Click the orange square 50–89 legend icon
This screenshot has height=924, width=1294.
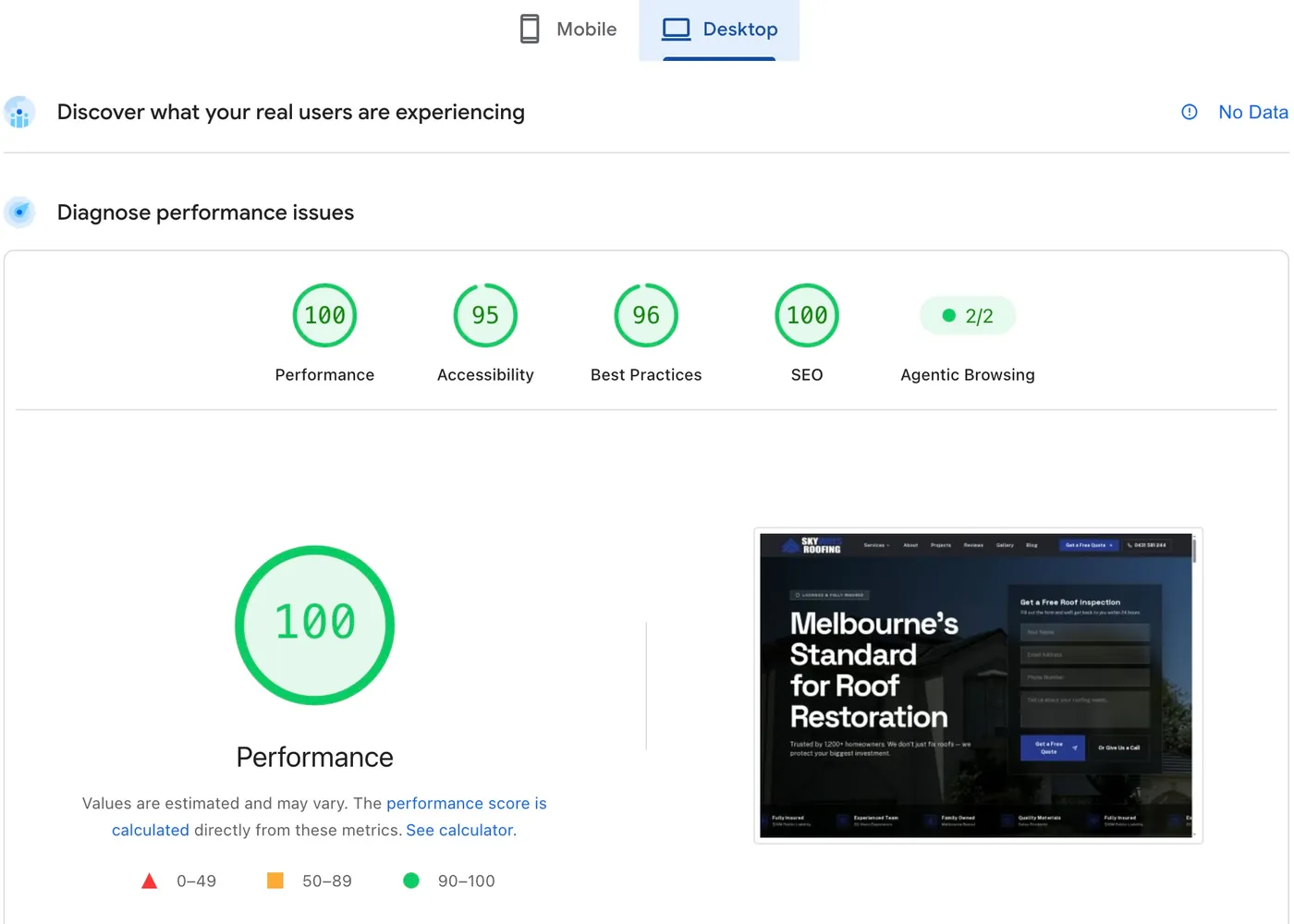click(275, 881)
